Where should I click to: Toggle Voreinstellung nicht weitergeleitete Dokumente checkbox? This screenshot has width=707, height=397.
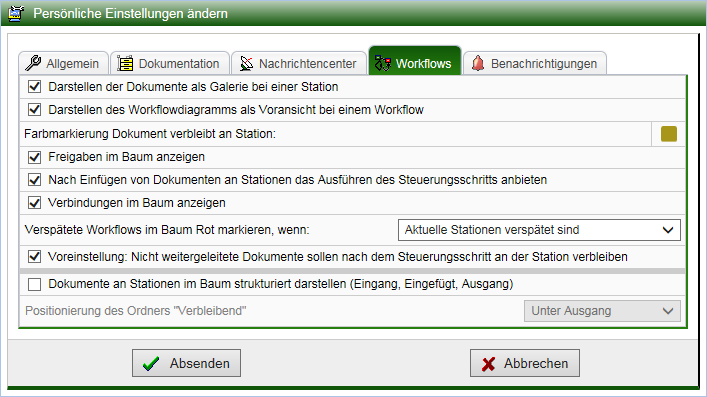pos(34,257)
